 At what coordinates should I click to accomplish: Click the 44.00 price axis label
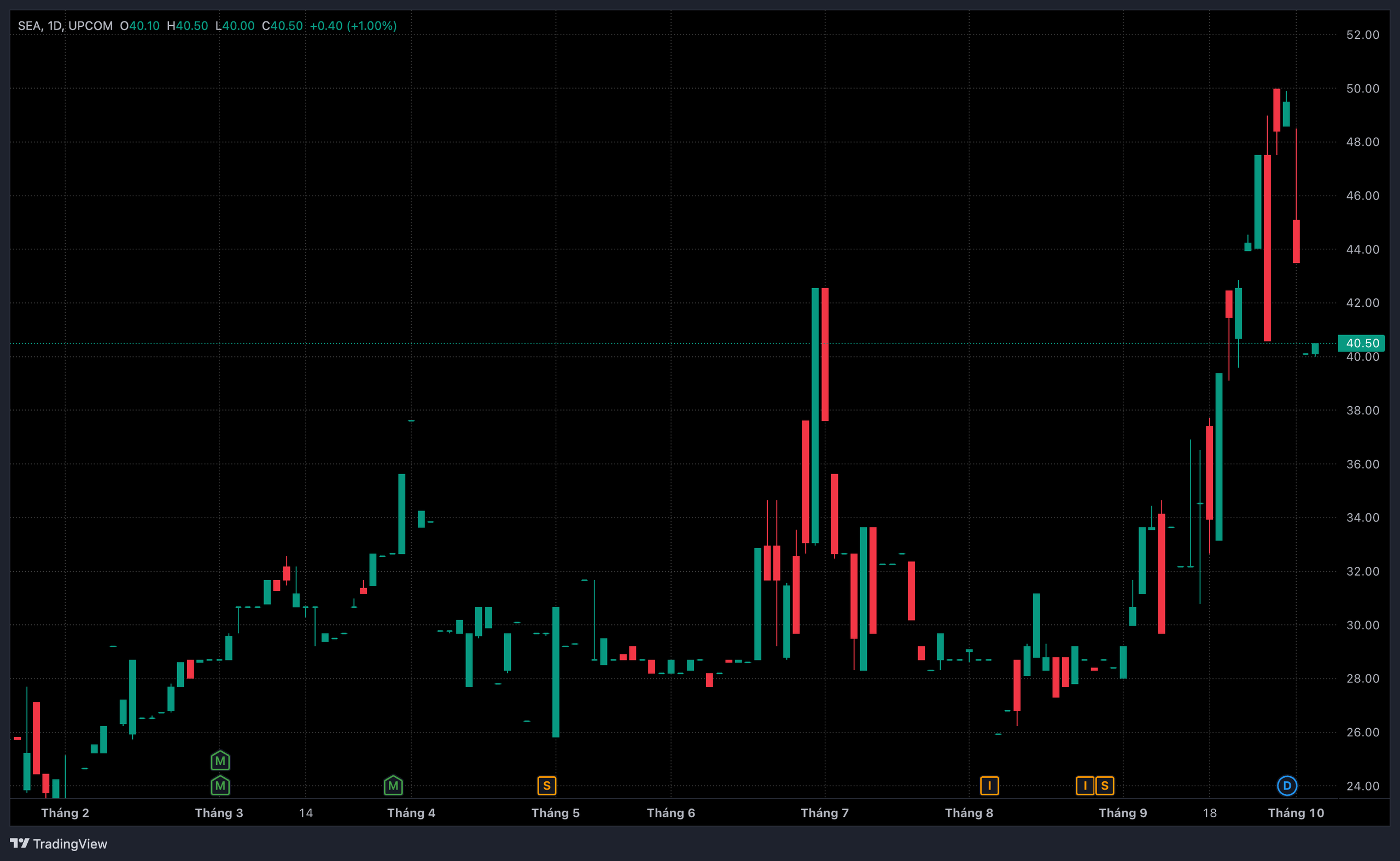point(1362,249)
